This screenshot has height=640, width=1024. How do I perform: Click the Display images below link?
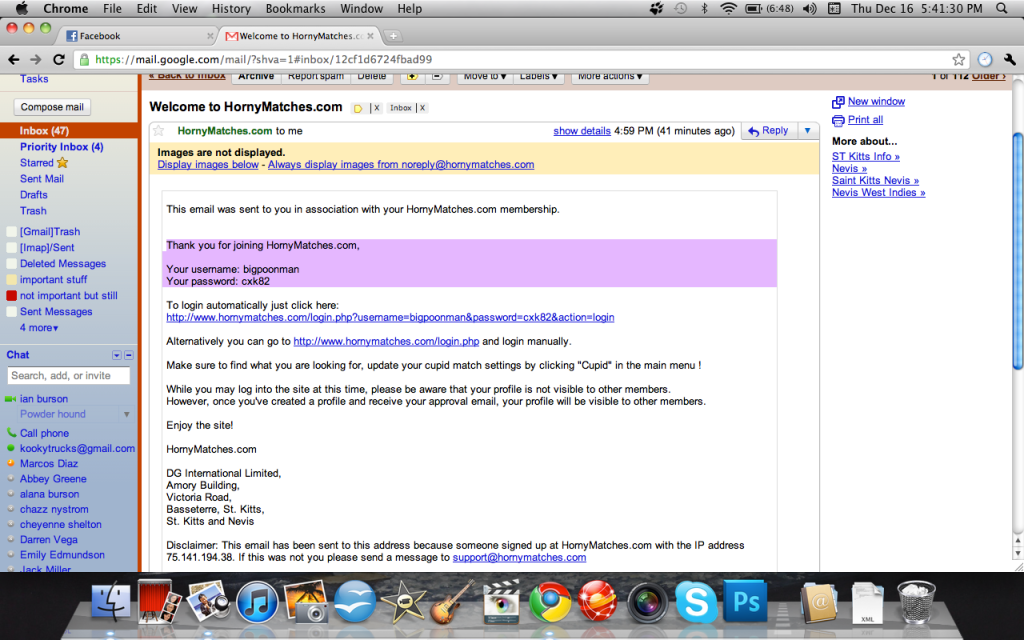point(208,165)
